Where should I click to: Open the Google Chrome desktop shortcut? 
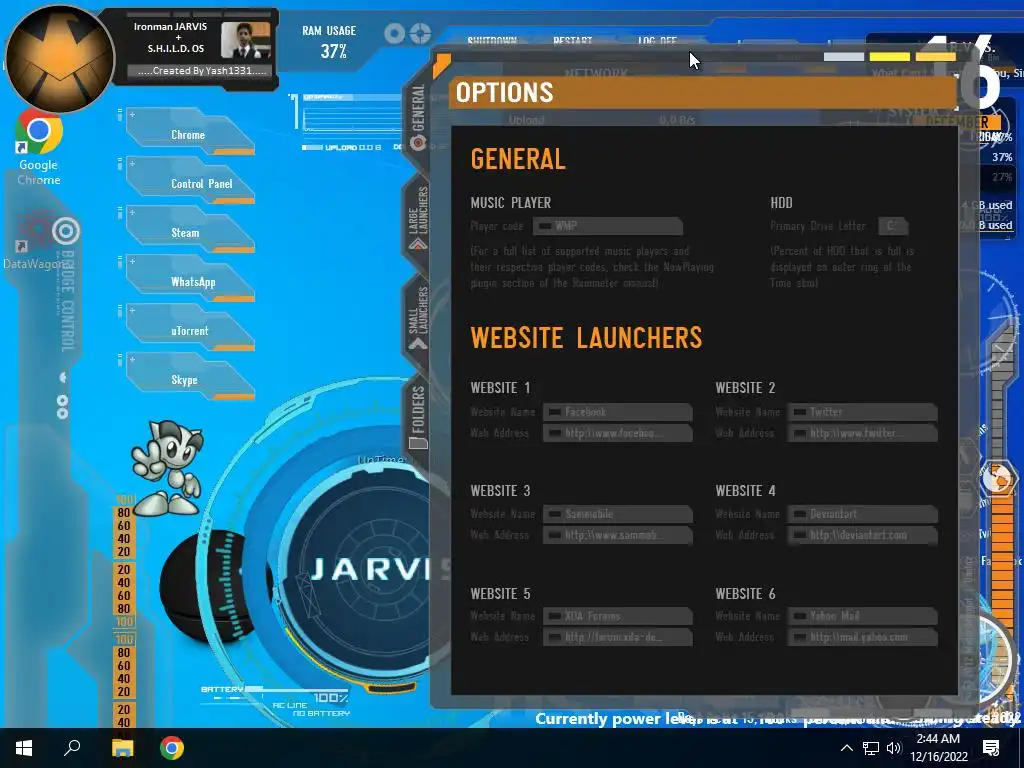(x=39, y=148)
